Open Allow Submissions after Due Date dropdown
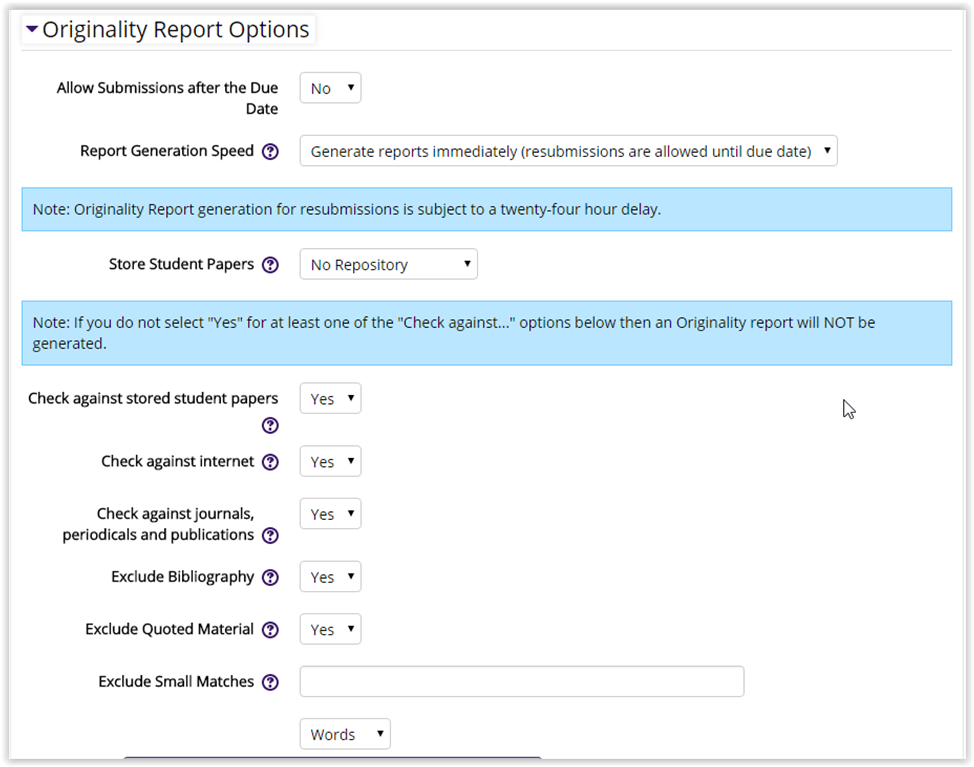 (330, 88)
